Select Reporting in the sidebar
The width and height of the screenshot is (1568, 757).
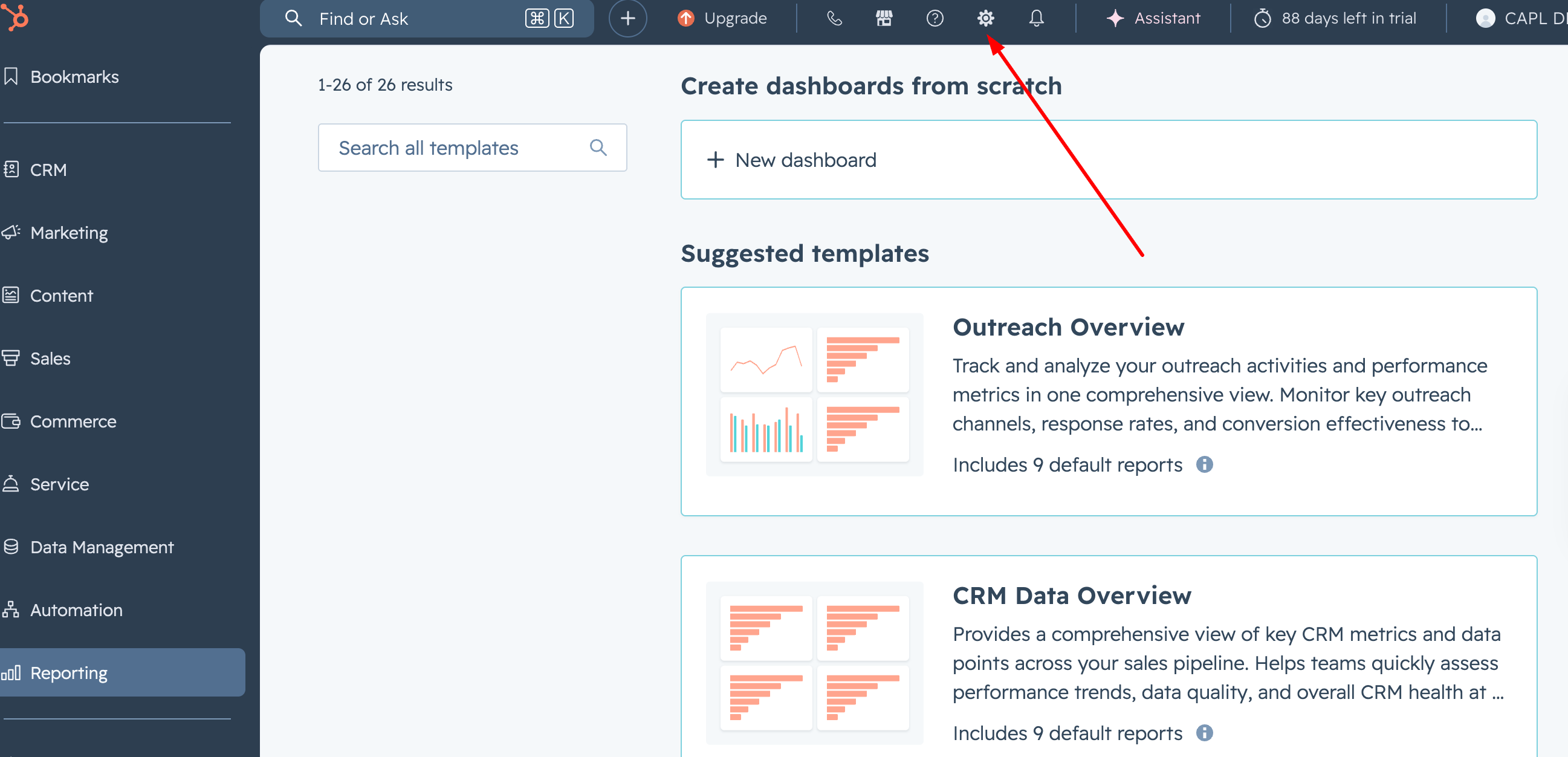[x=69, y=672]
